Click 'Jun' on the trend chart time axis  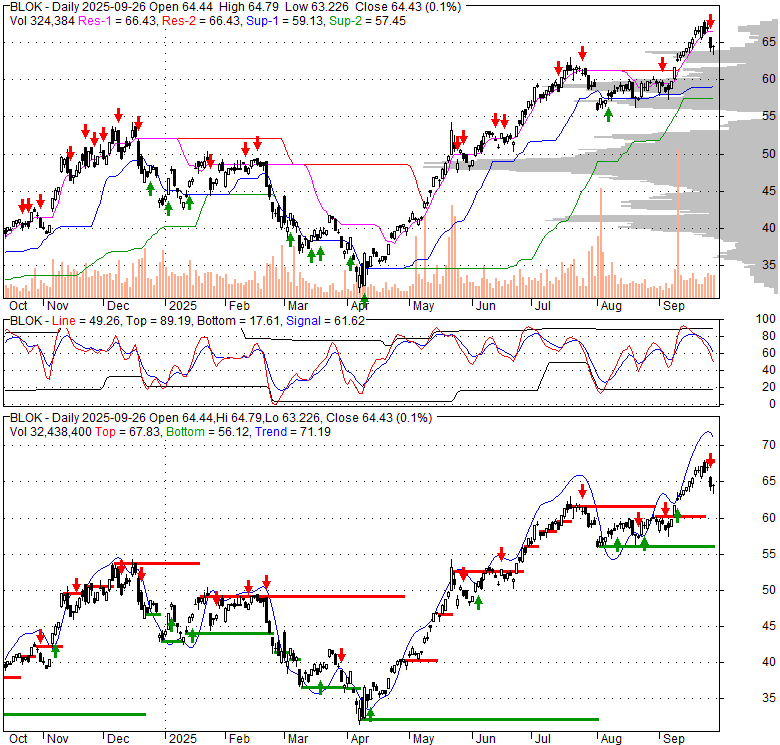[x=486, y=739]
